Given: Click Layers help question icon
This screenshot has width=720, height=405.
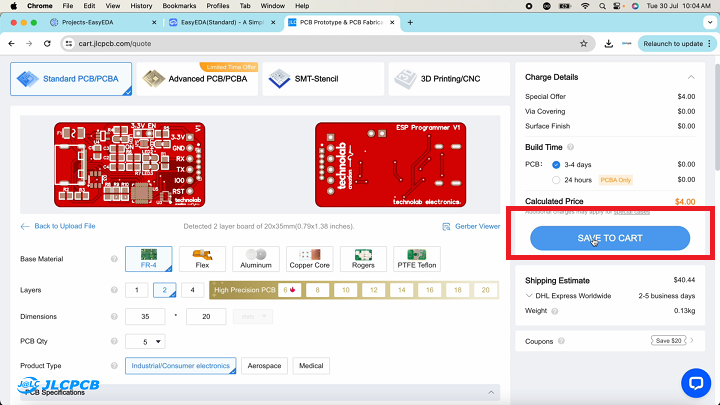Looking at the screenshot, I should [114, 290].
